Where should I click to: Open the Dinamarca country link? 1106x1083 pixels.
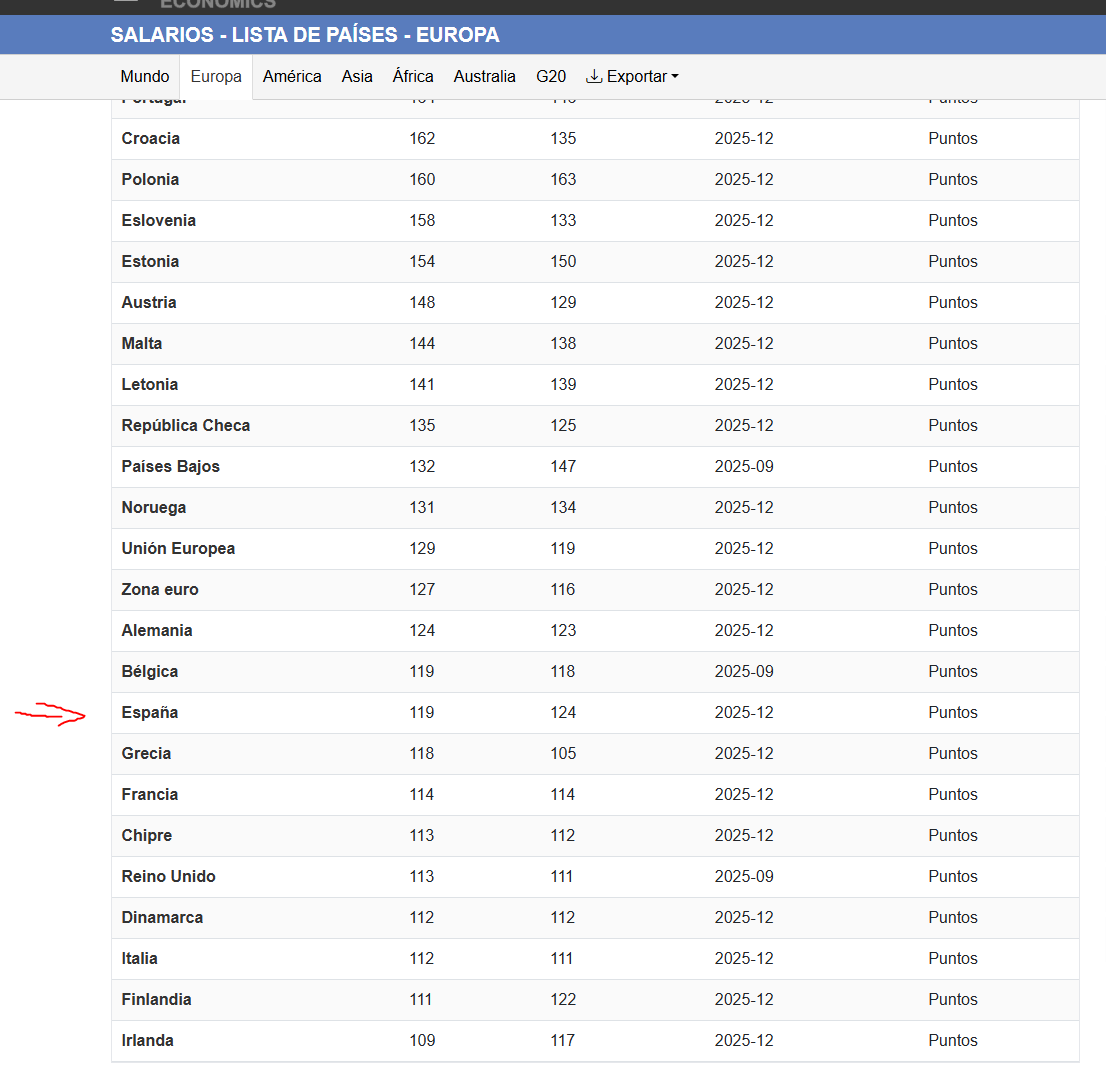point(162,916)
